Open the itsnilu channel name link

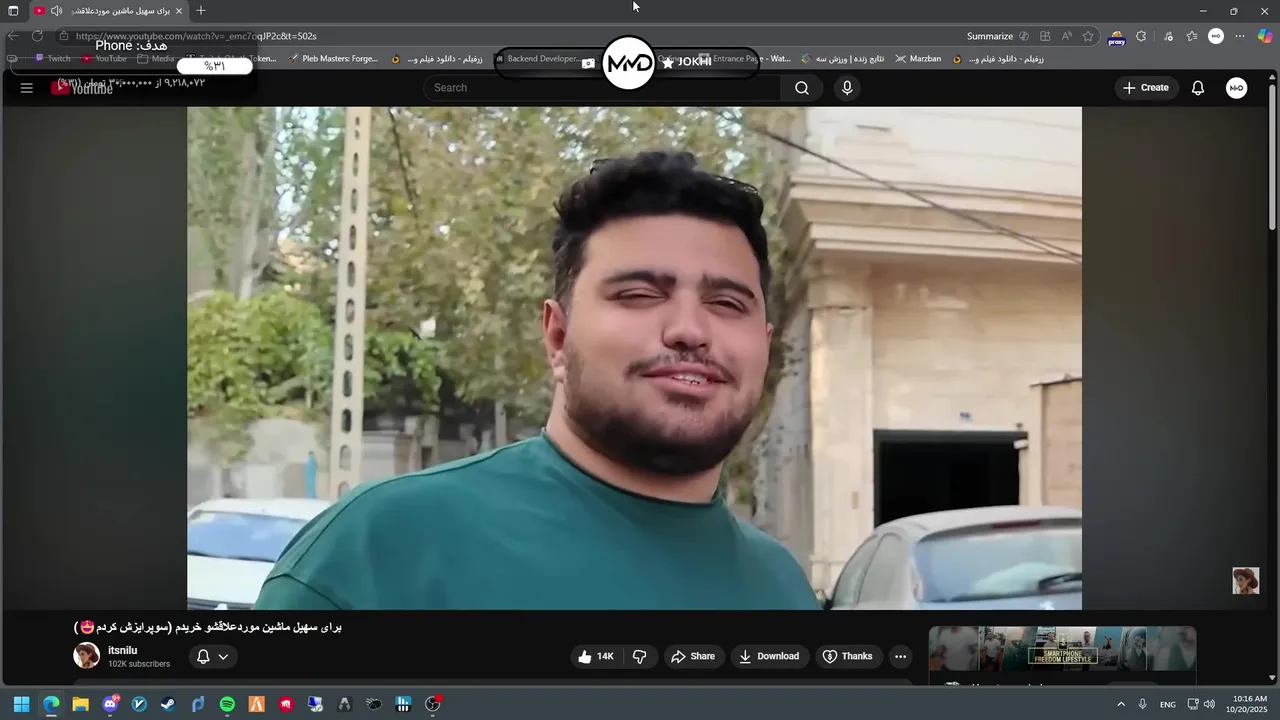(122, 650)
